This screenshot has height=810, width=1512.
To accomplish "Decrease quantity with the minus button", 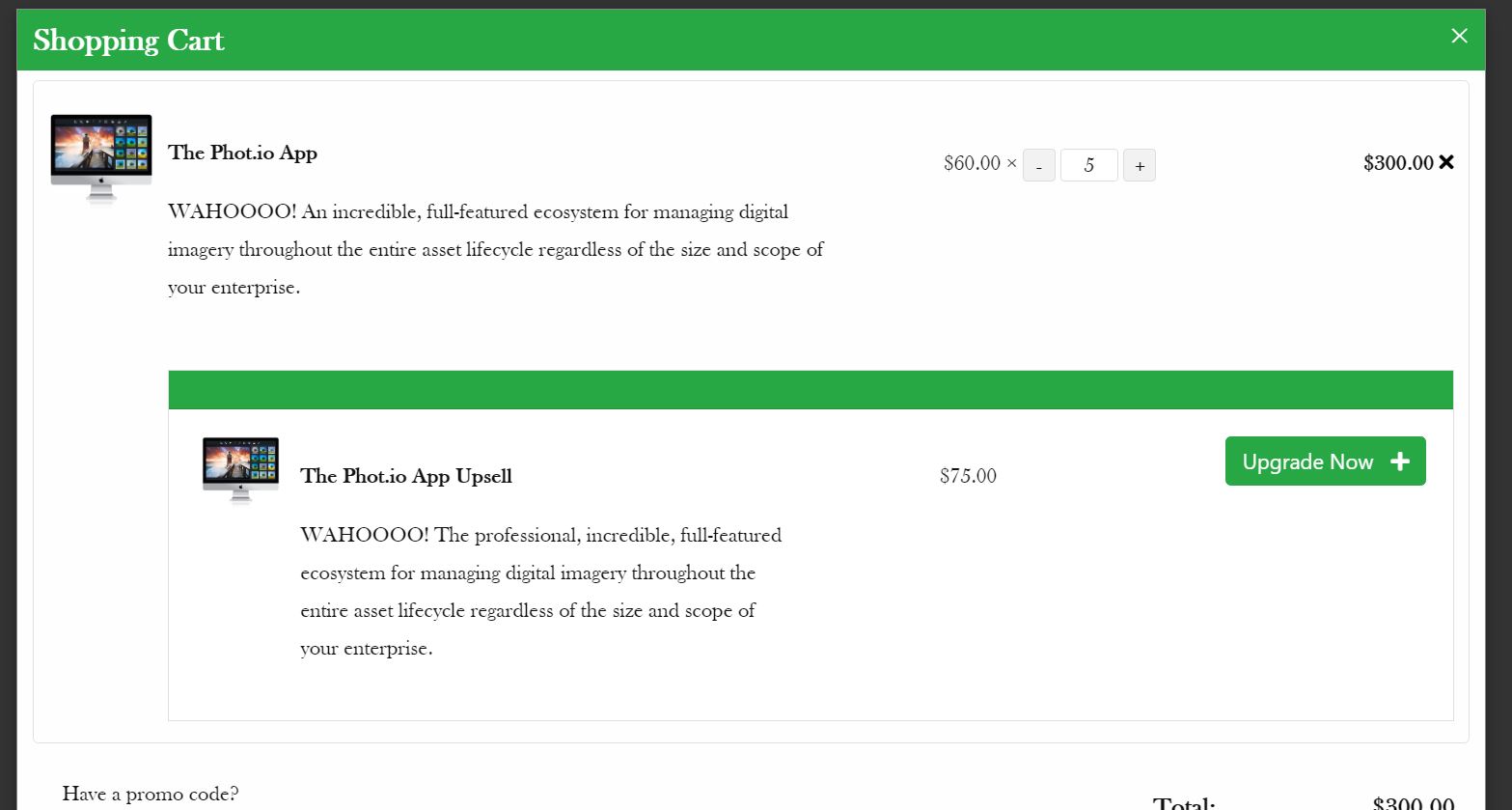I will coord(1038,165).
